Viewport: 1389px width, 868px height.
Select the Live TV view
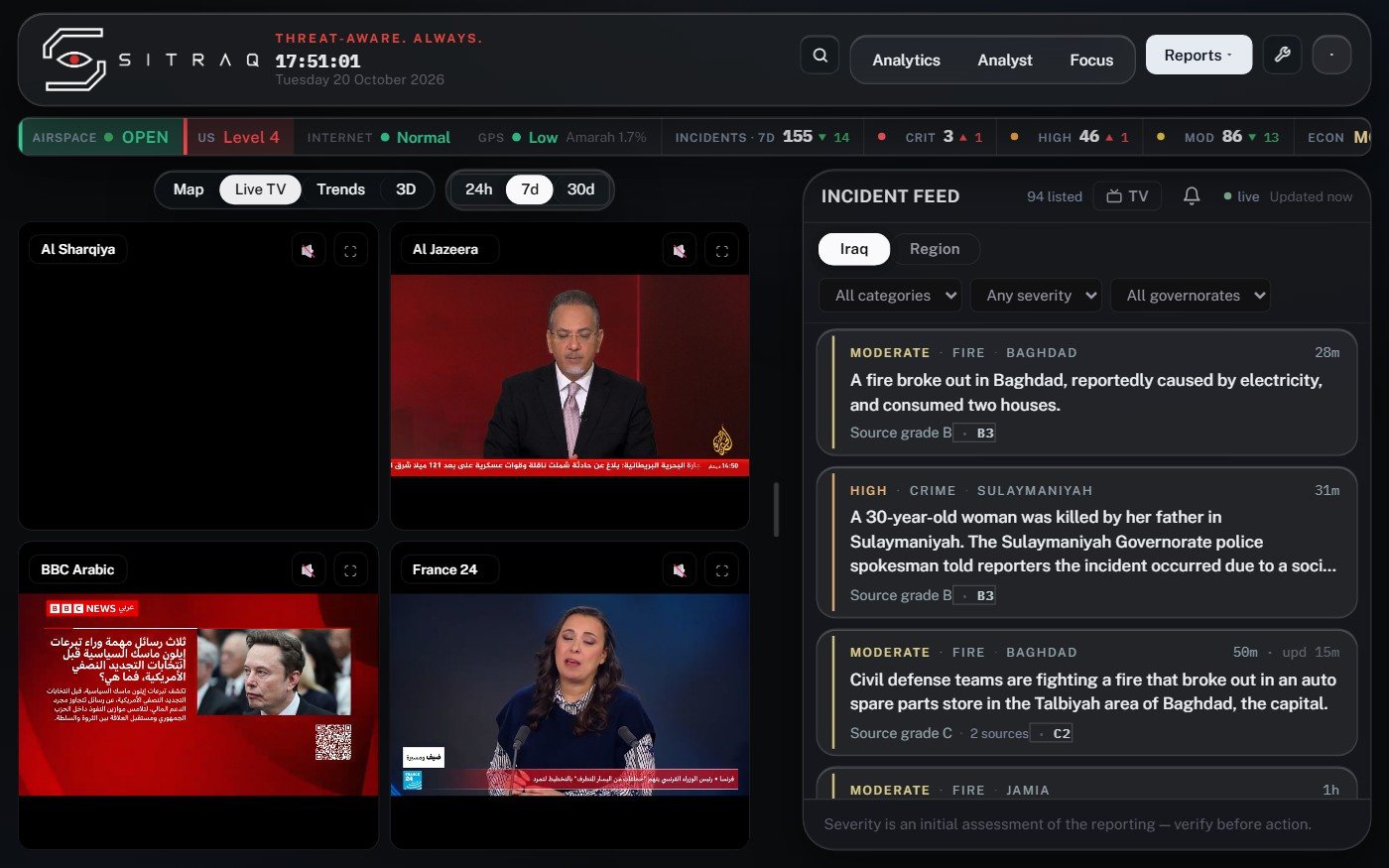(x=260, y=189)
